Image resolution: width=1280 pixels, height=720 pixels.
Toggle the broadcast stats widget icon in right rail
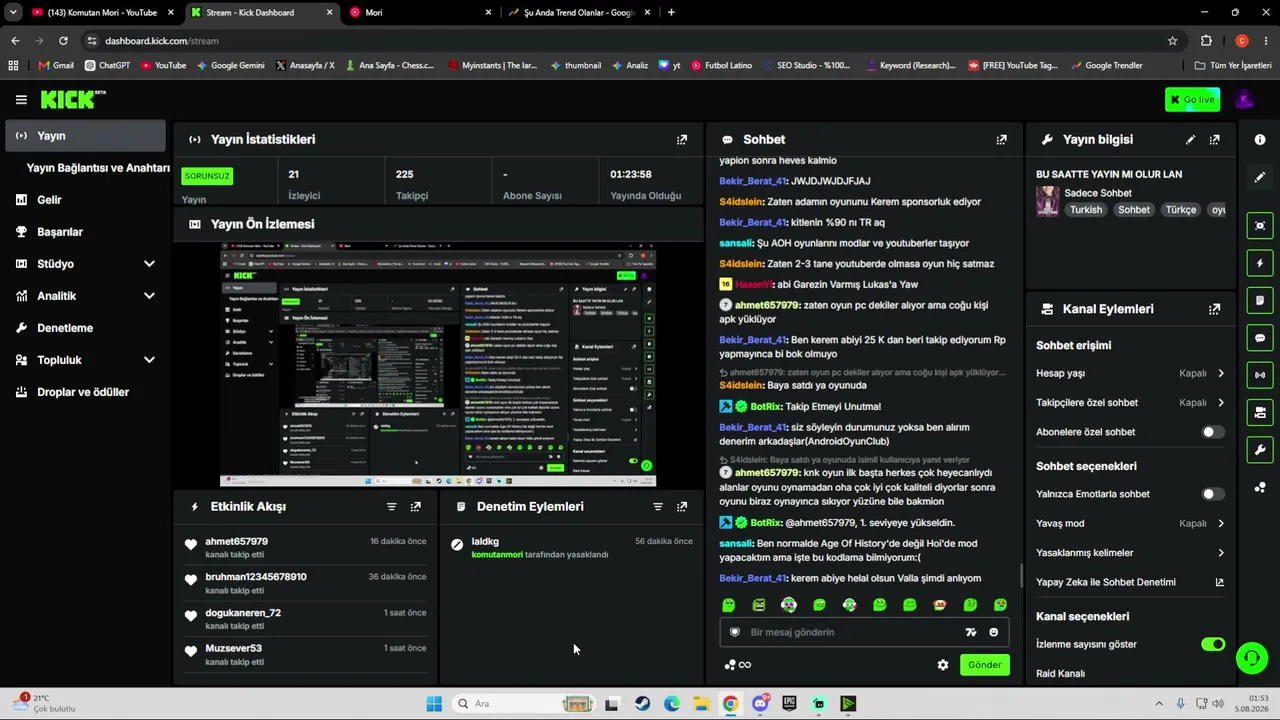coord(1260,375)
